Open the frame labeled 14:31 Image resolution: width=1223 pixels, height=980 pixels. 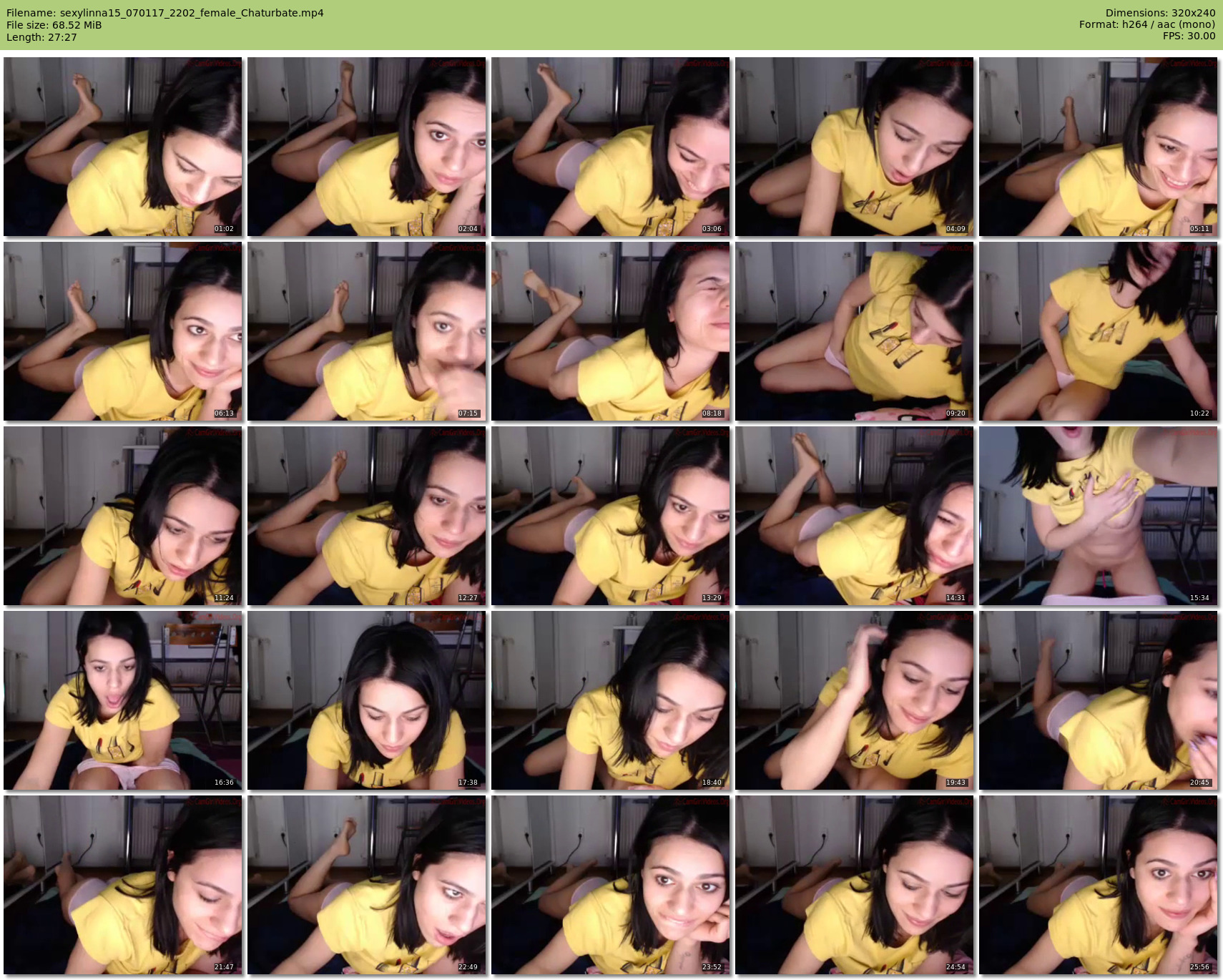tap(855, 516)
